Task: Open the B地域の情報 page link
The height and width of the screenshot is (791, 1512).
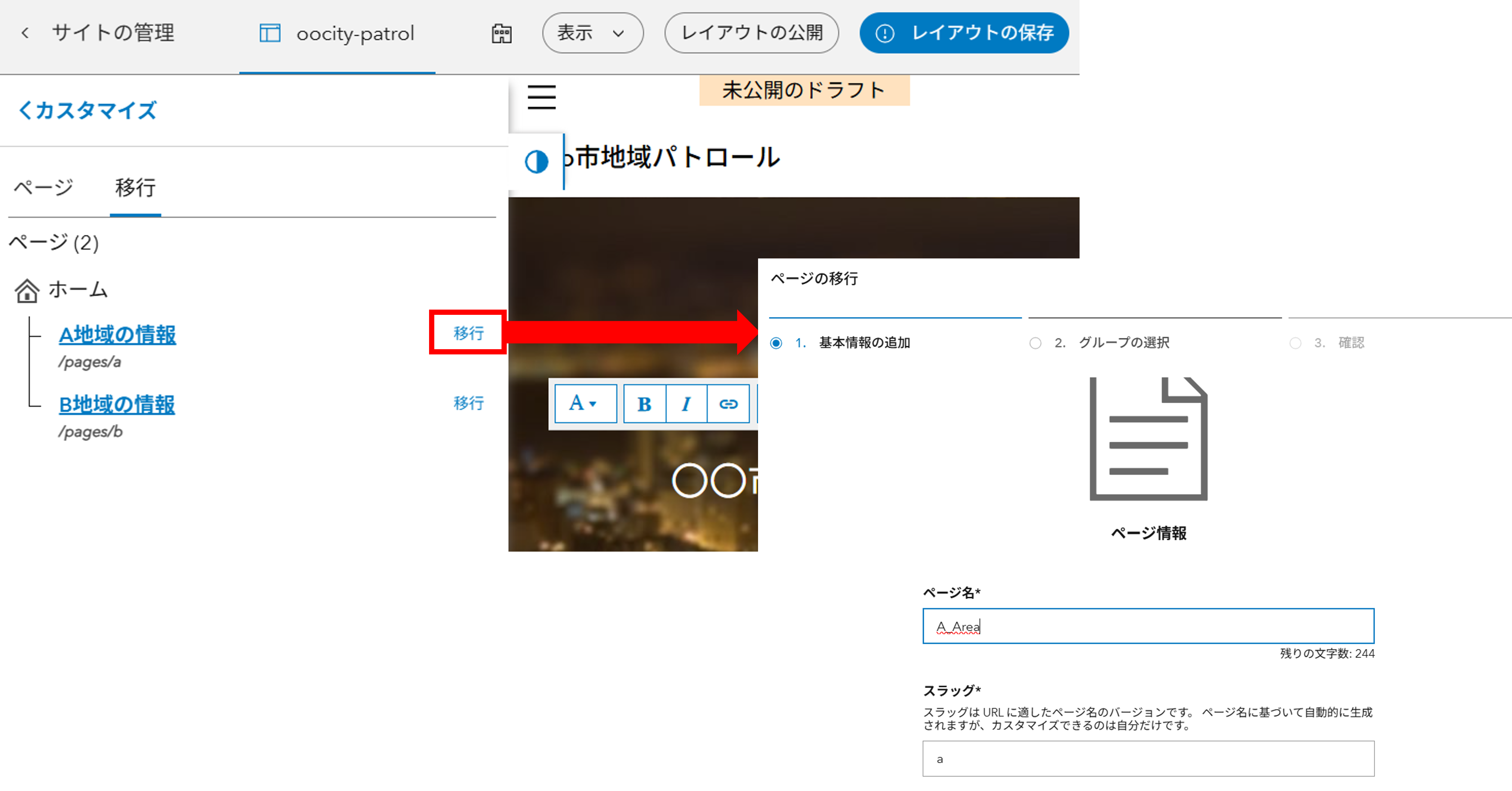Action: click(x=117, y=404)
